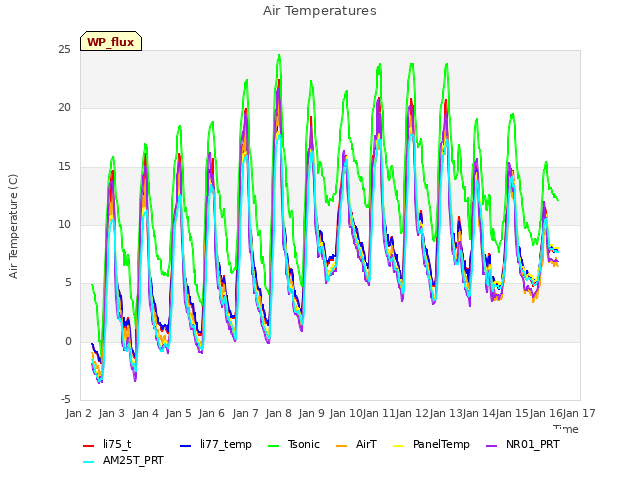Image resolution: width=640 pixels, height=480 pixels.
Task: Toggle the NR01_PRT legend entry
Action: pos(523,444)
